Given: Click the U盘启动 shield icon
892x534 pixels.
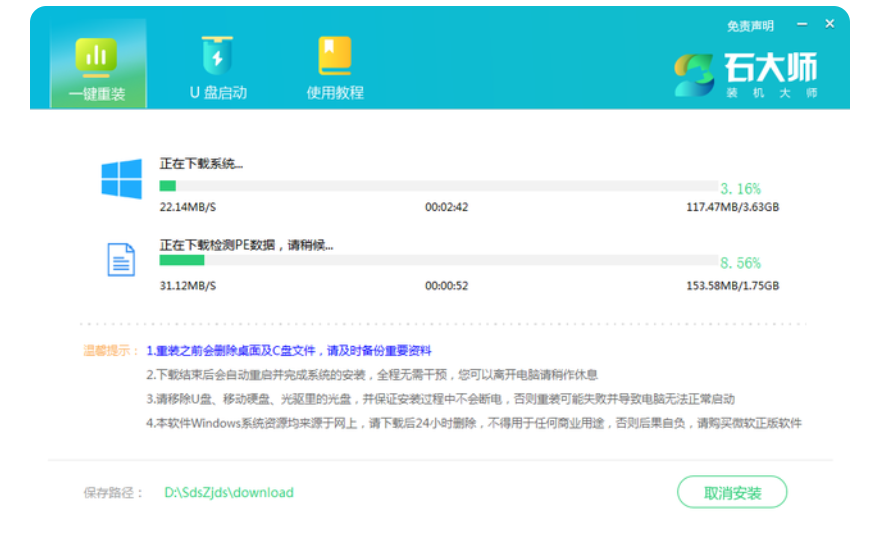Looking at the screenshot, I should [218, 55].
